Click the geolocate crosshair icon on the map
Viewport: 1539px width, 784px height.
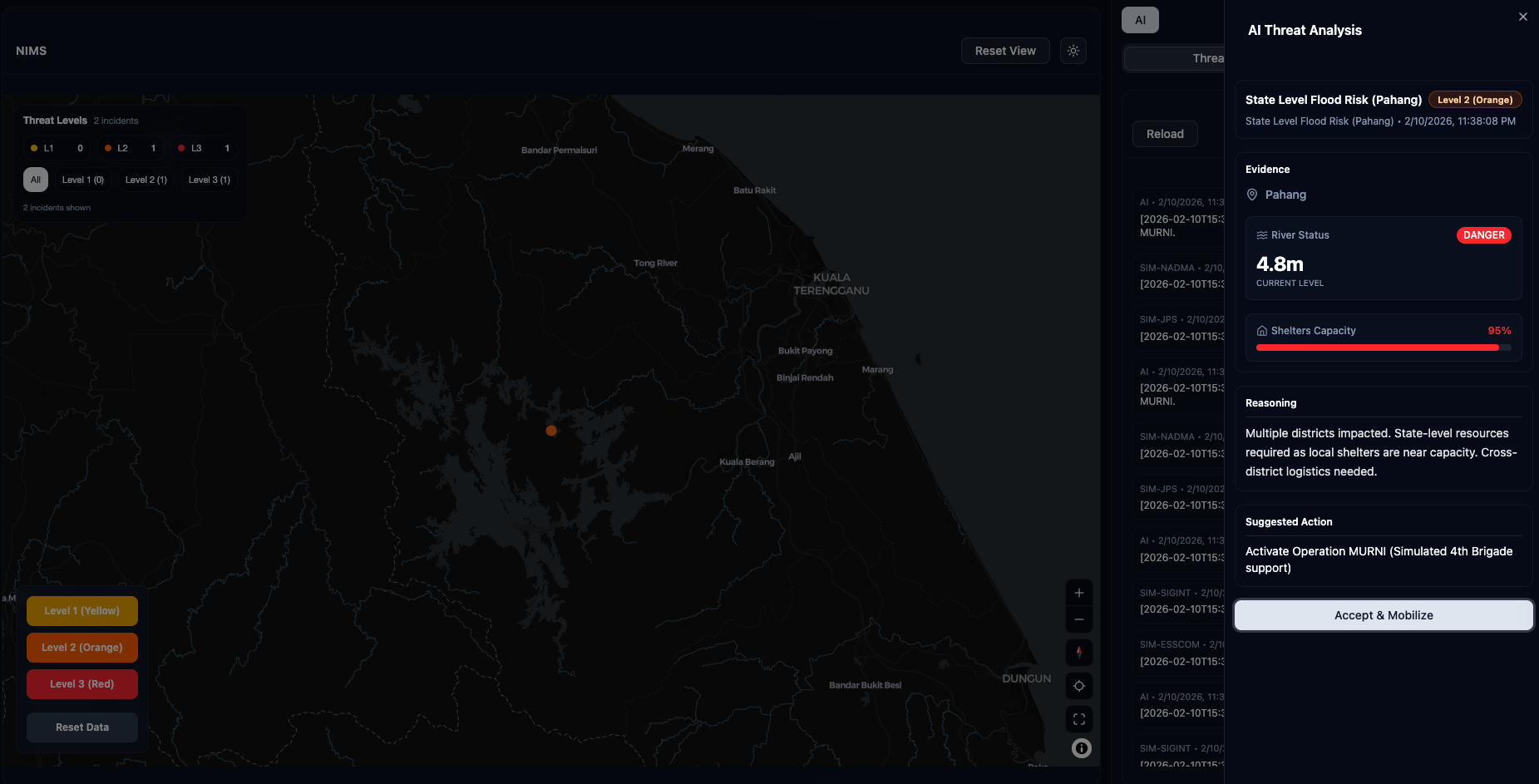click(x=1078, y=686)
